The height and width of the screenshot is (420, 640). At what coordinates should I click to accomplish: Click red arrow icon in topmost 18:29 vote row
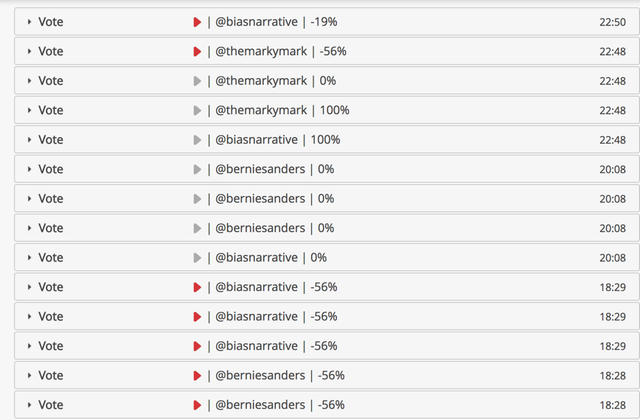(198, 287)
